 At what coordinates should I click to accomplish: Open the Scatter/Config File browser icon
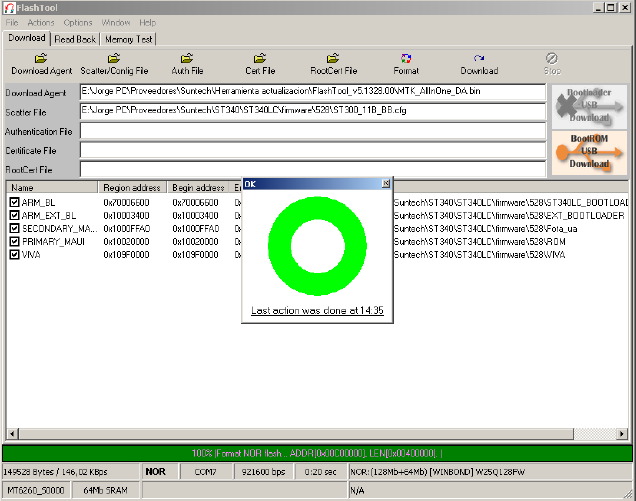point(114,58)
